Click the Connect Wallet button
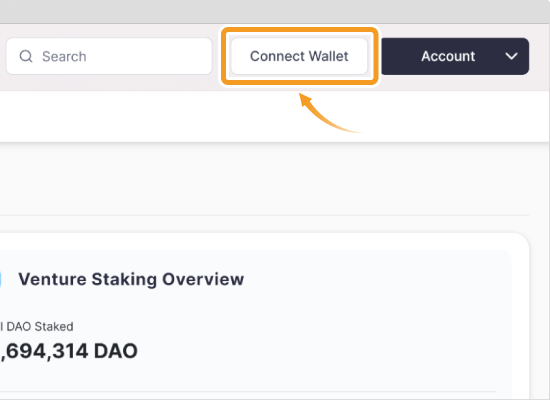 click(299, 56)
